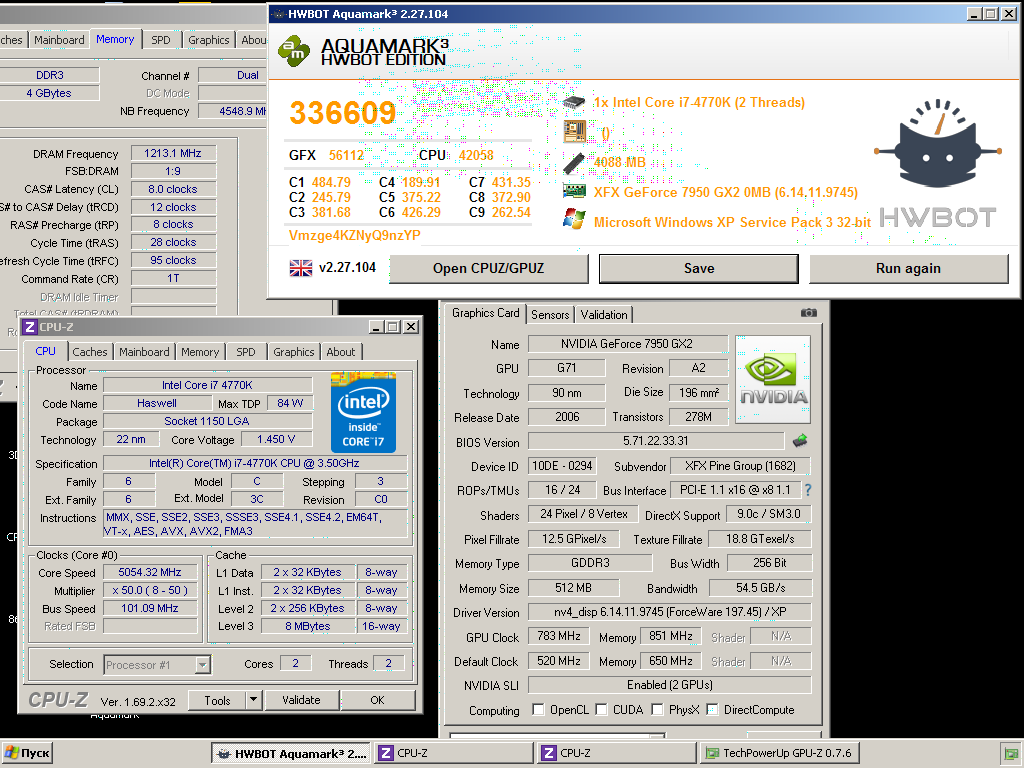Viewport: 1024px width, 768px height.
Task: Click the processor chip icon in Aquamark results
Action: [x=574, y=103]
